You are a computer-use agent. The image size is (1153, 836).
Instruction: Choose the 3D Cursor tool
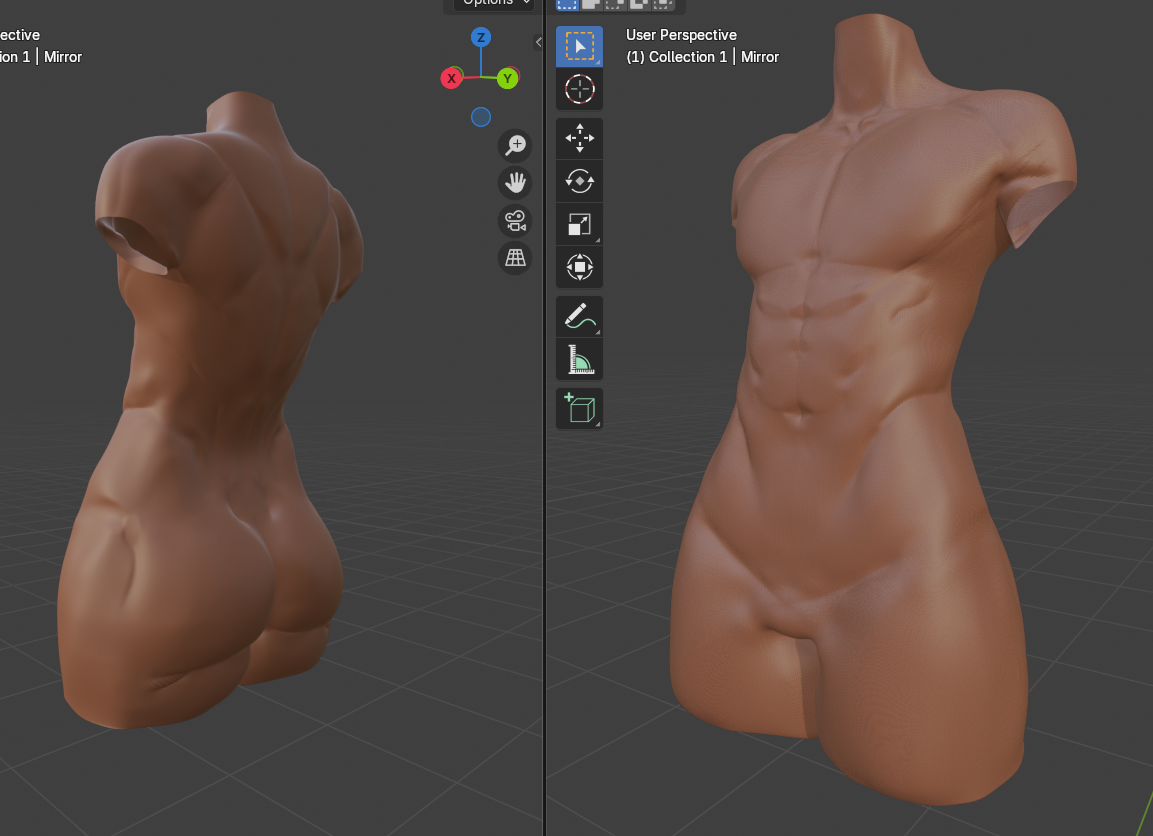[x=579, y=89]
